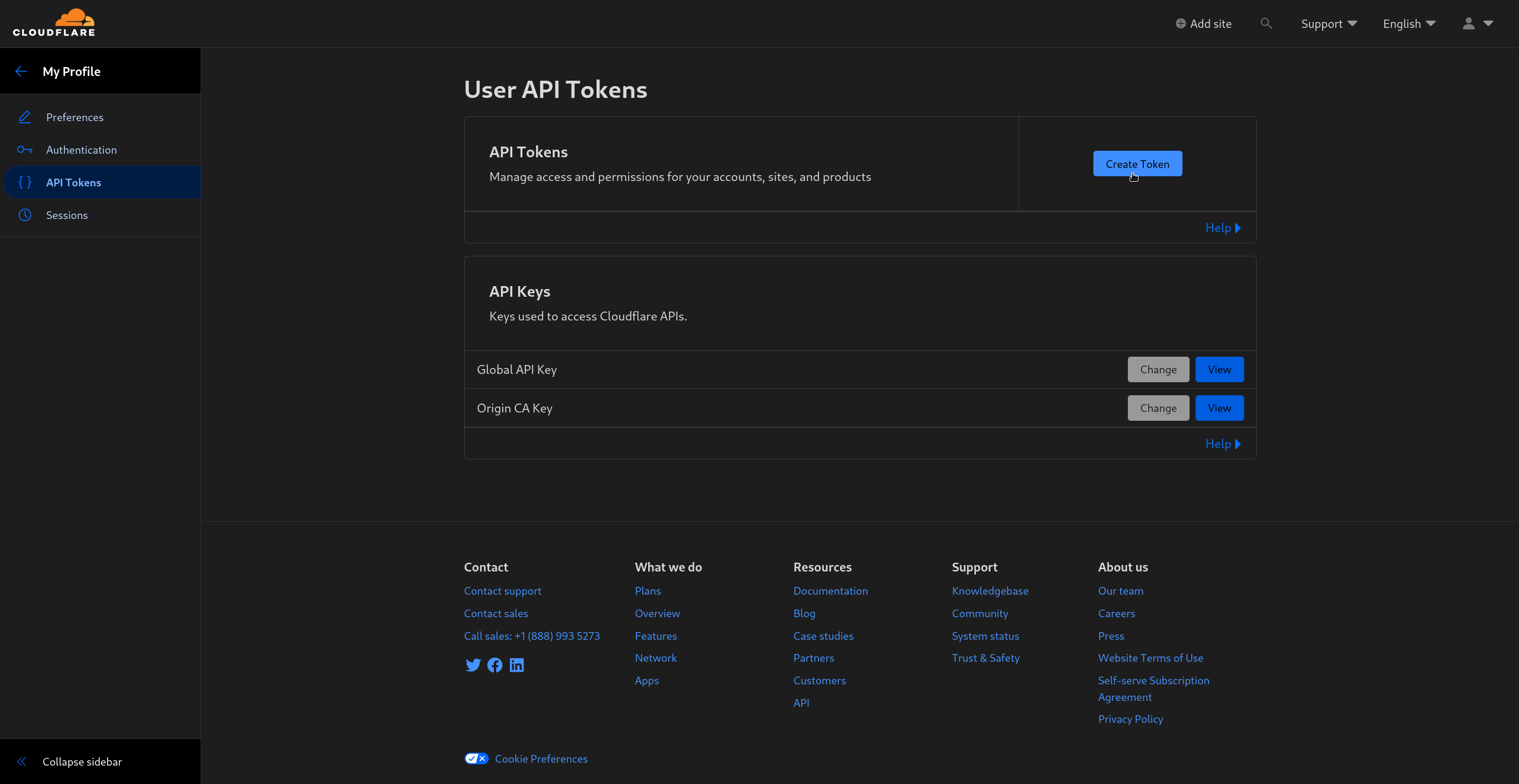Click the Cloudflare logo
The width and height of the screenshot is (1519, 784).
point(54,23)
